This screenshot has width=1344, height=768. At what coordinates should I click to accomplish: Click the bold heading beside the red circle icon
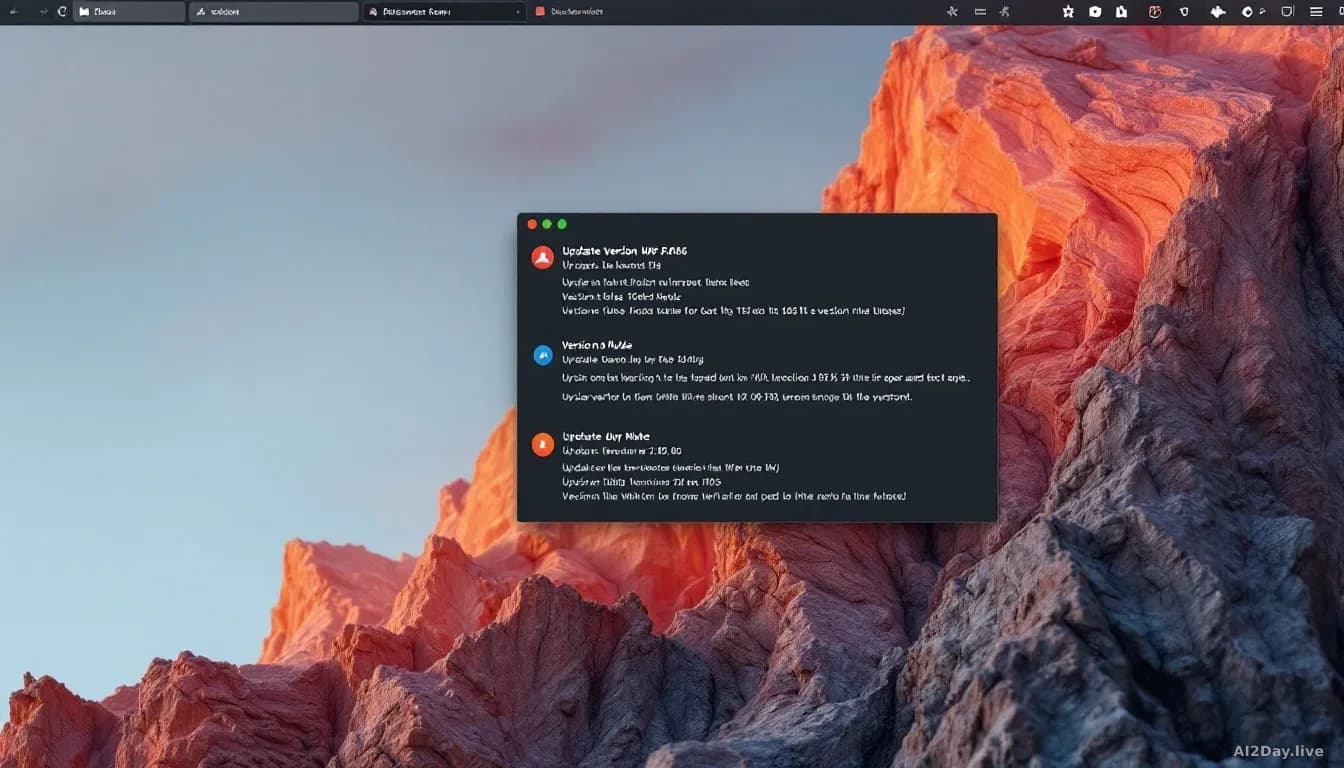point(624,251)
